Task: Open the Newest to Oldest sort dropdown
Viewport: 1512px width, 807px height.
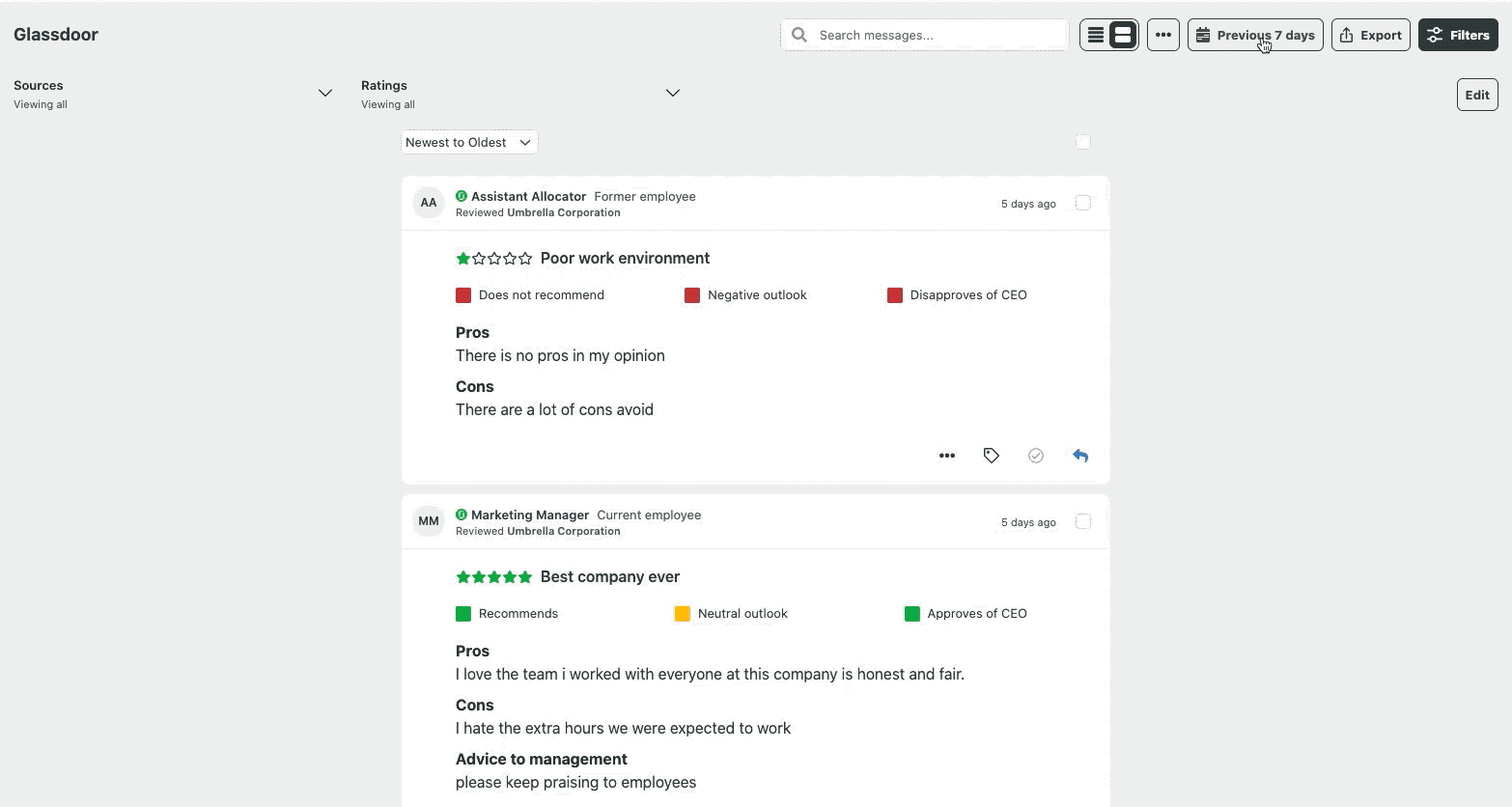Action: click(x=468, y=142)
